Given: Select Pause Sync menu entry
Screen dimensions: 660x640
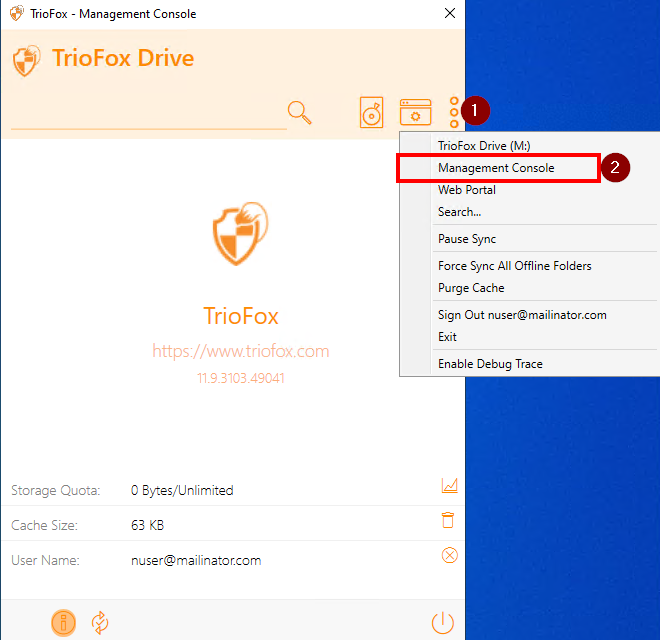Looking at the screenshot, I should (x=530, y=239).
